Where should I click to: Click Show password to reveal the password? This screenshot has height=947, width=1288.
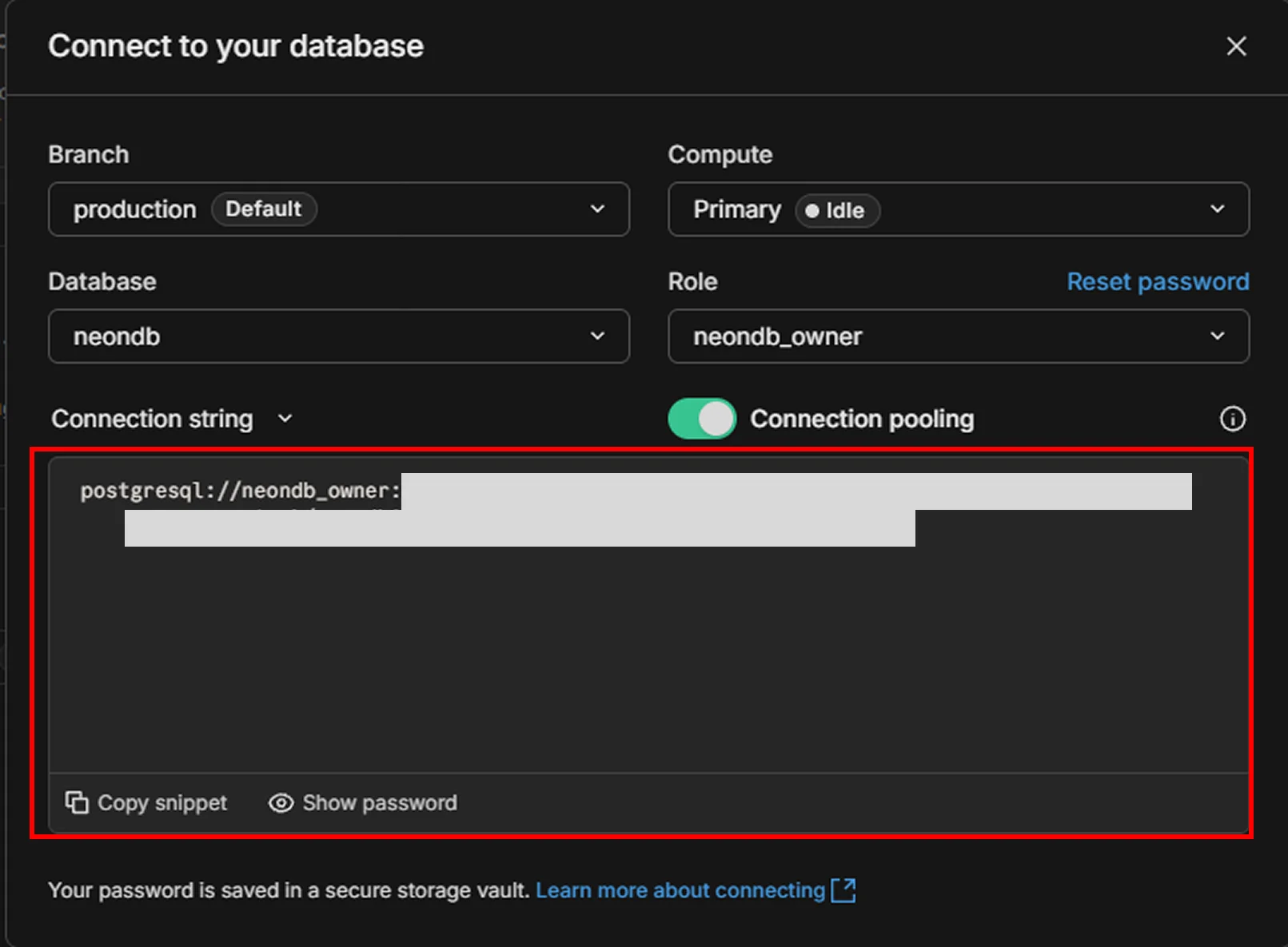tap(363, 802)
